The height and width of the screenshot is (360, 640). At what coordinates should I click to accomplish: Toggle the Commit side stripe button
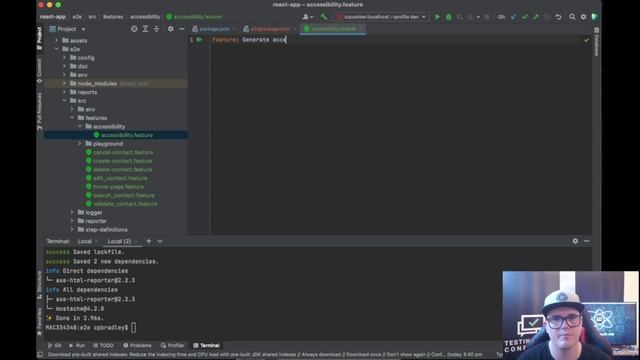coord(40,71)
